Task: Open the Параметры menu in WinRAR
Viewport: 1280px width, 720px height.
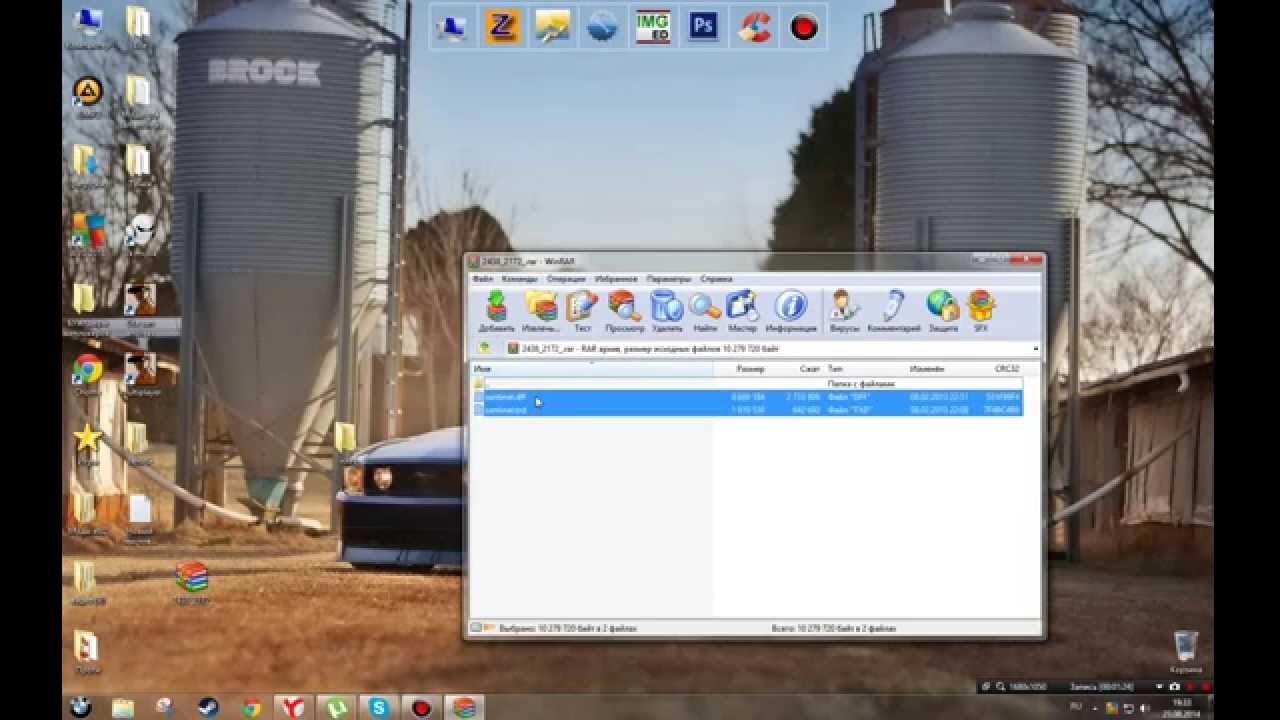Action: point(669,279)
